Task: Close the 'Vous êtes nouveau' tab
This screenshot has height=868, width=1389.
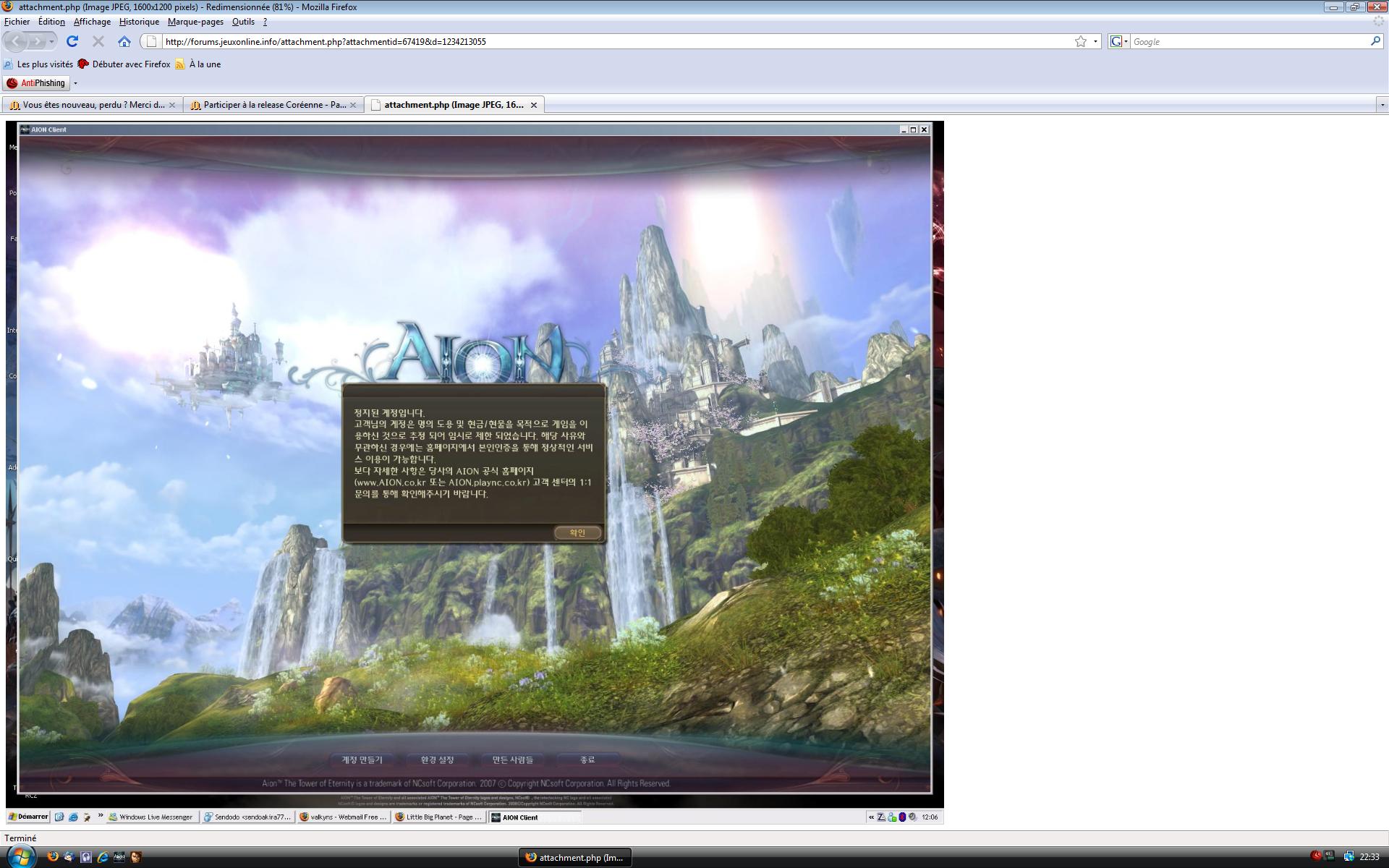Action: (x=171, y=105)
